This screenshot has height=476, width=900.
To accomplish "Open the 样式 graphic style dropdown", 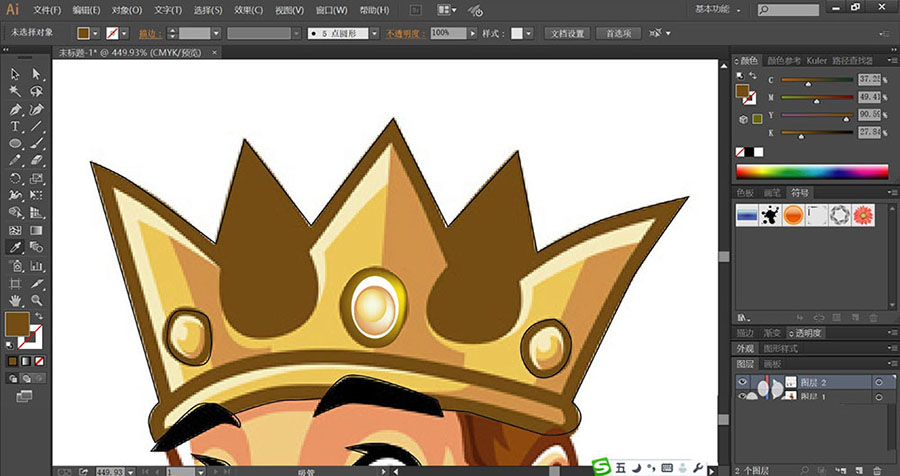I will coord(529,33).
